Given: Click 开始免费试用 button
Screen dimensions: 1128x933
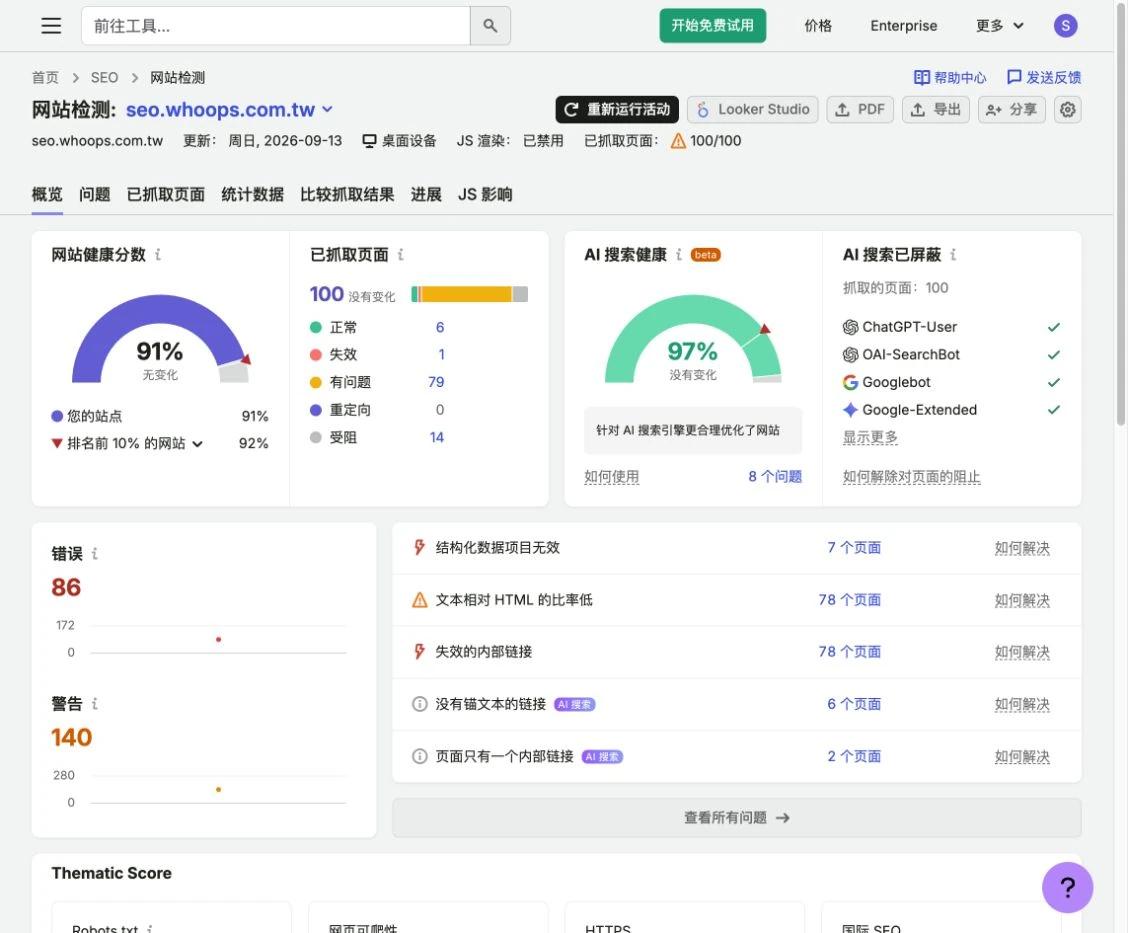Looking at the screenshot, I should pyautogui.click(x=712, y=26).
